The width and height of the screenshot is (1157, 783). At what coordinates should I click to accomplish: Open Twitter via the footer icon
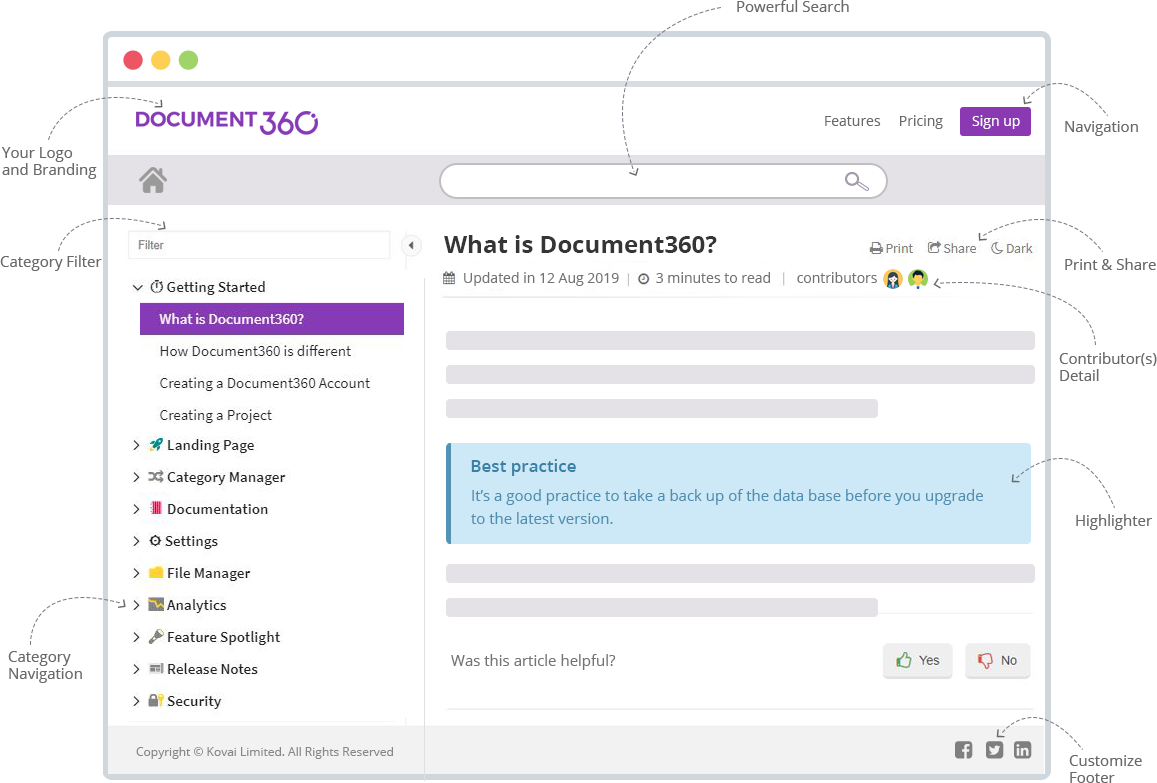[994, 749]
